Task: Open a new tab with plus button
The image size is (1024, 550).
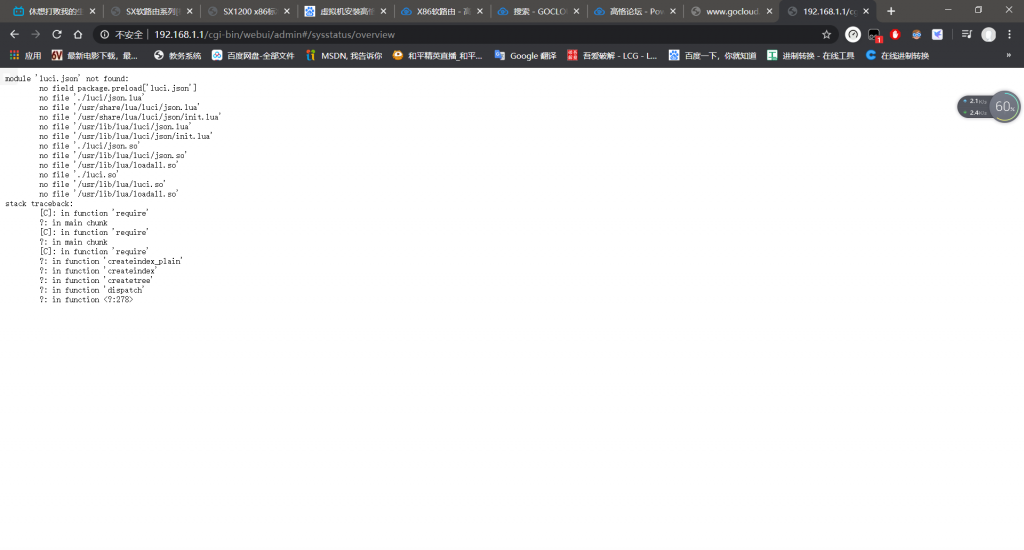Action: point(891,11)
